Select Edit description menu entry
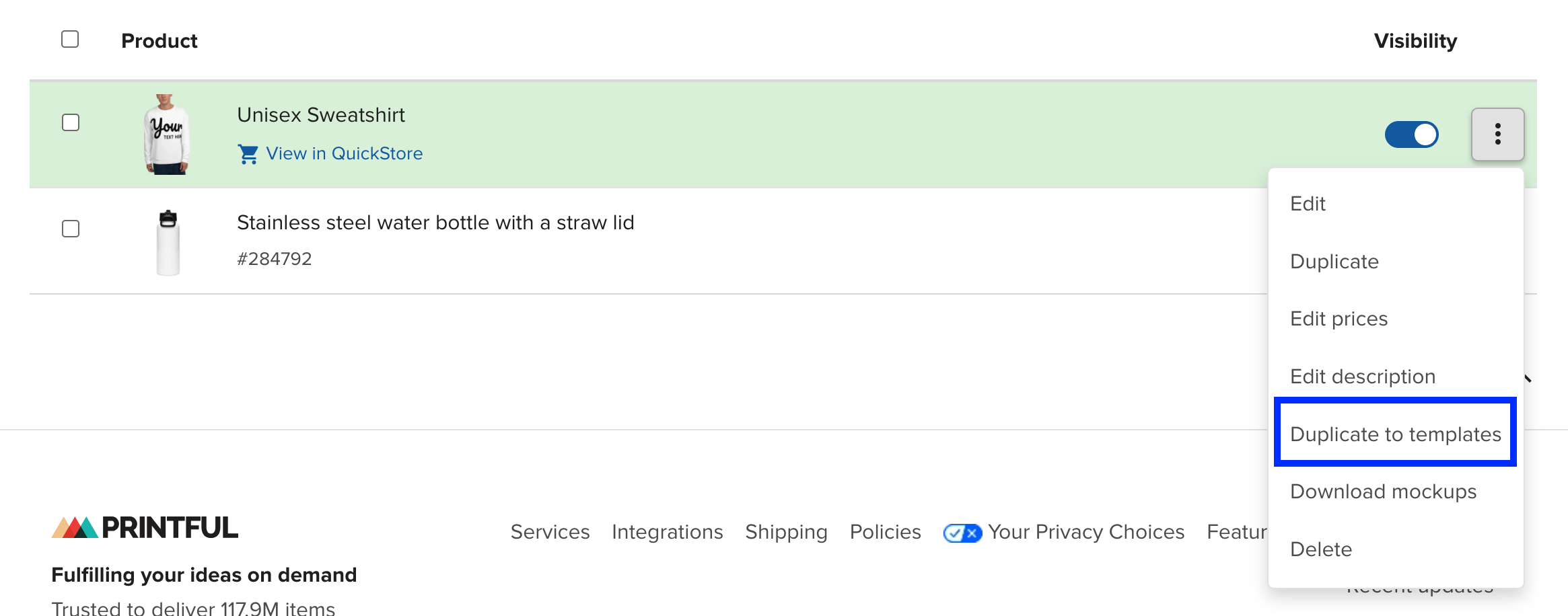This screenshot has width=1568, height=616. 1362,377
